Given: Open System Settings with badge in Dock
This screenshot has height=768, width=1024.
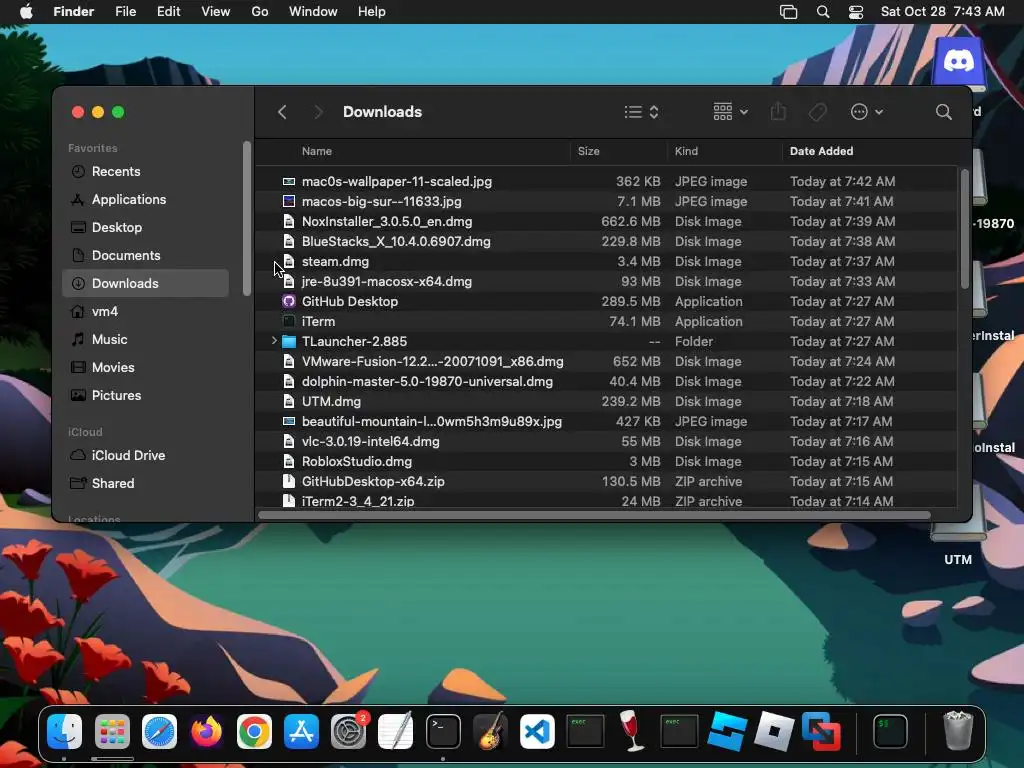Looking at the screenshot, I should coord(349,731).
